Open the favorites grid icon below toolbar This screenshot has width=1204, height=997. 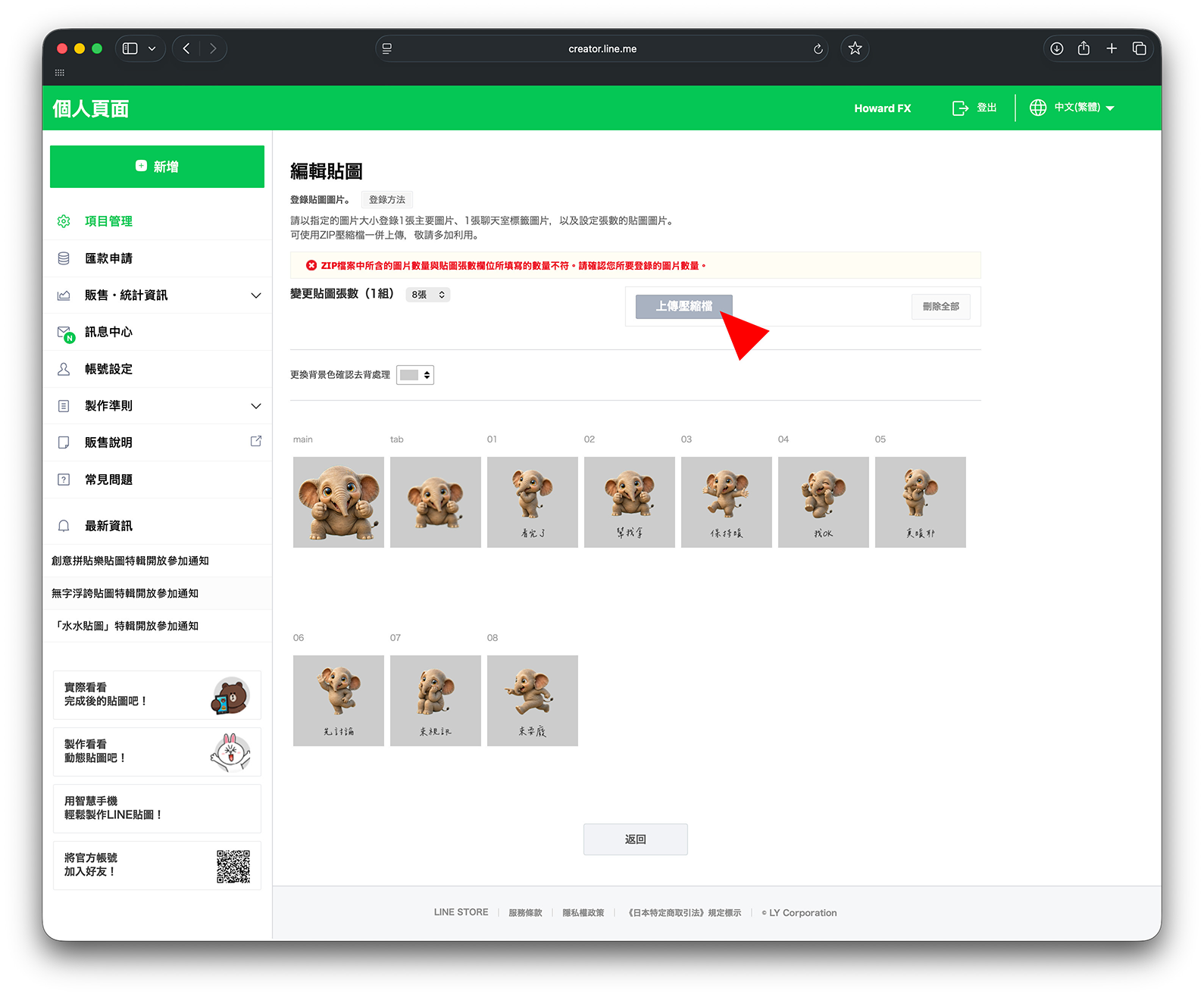(60, 73)
